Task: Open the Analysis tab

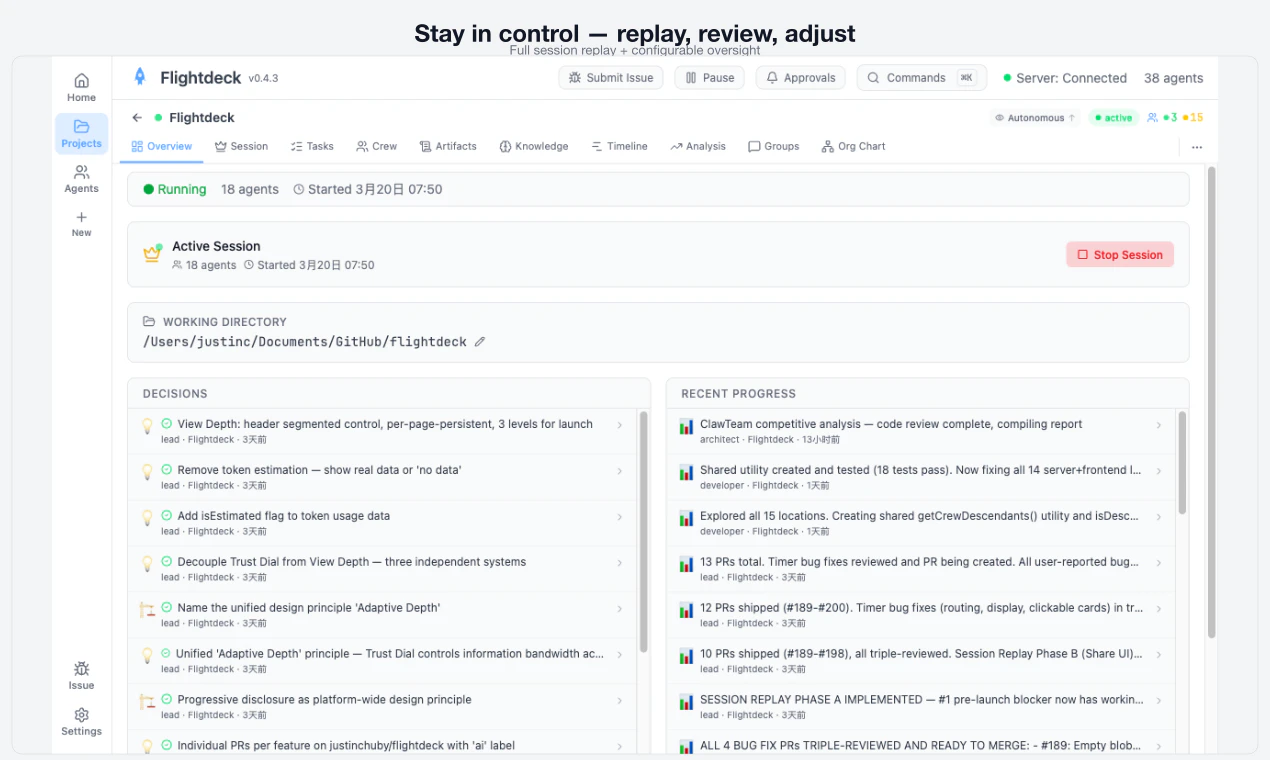Action: [x=698, y=146]
